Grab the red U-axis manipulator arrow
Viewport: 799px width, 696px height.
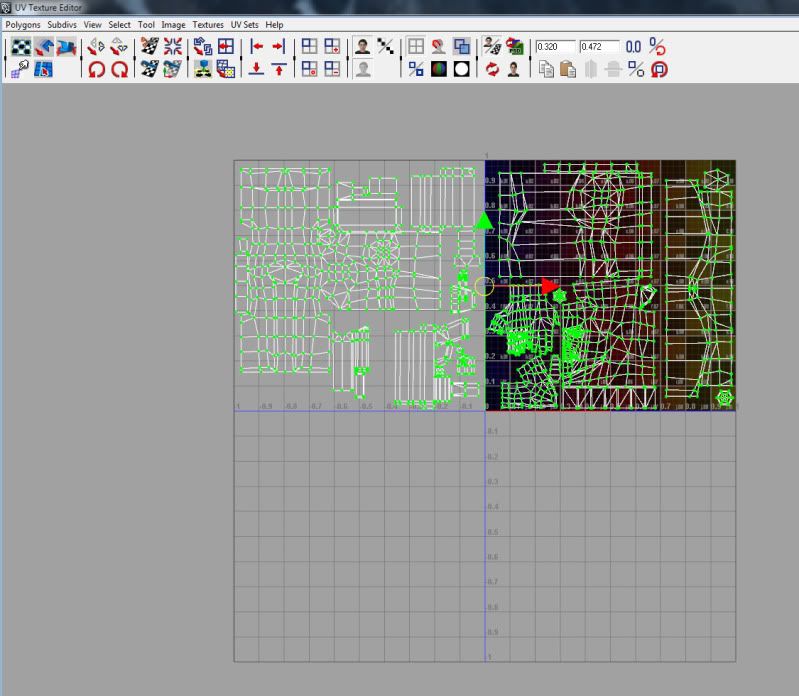pos(550,286)
